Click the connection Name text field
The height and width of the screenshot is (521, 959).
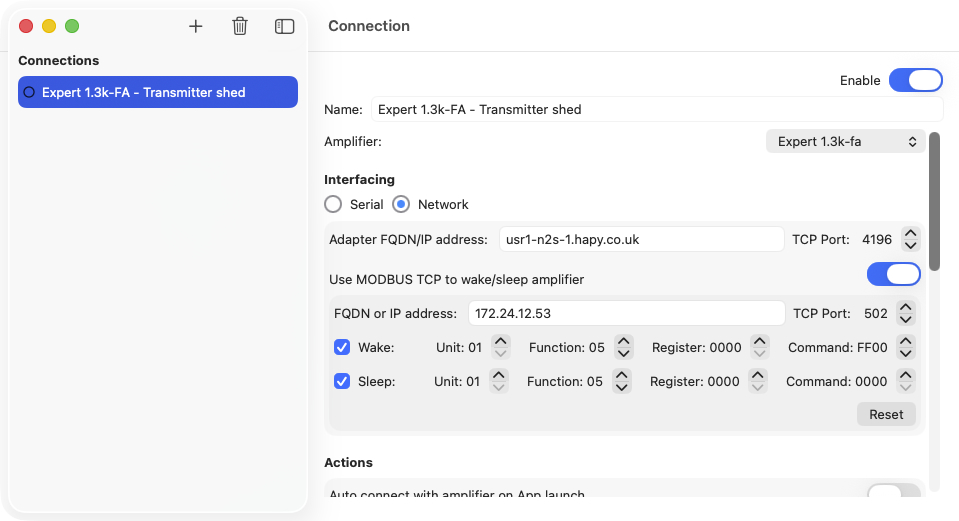pos(656,109)
